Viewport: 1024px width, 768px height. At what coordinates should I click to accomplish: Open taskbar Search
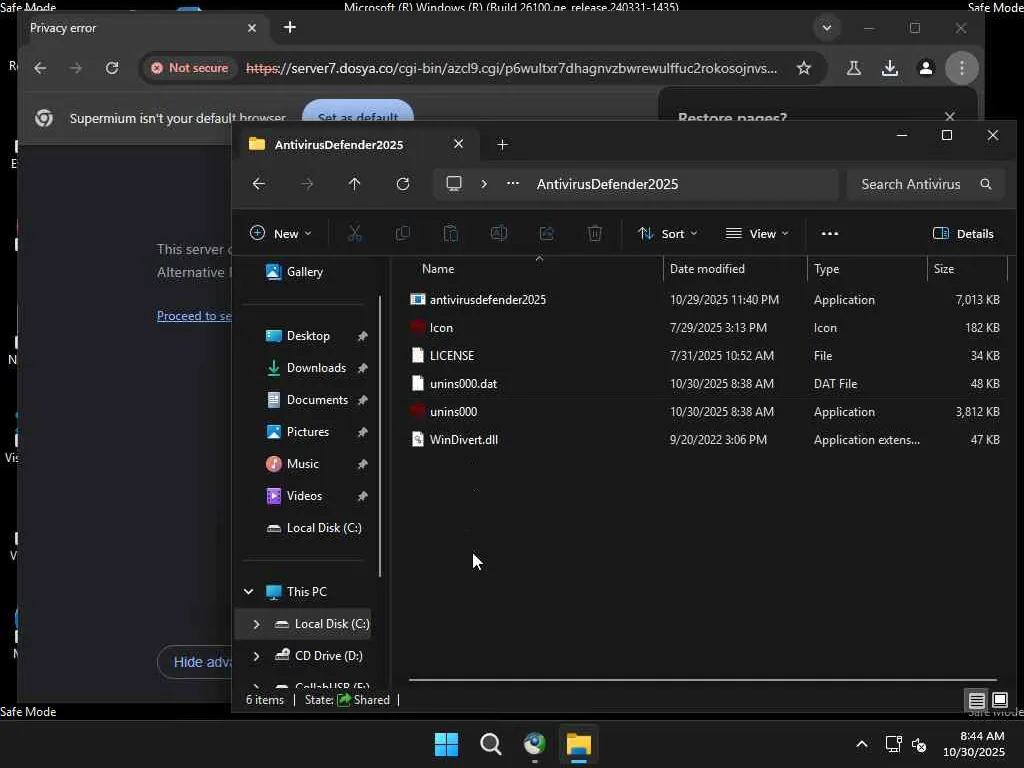point(490,744)
